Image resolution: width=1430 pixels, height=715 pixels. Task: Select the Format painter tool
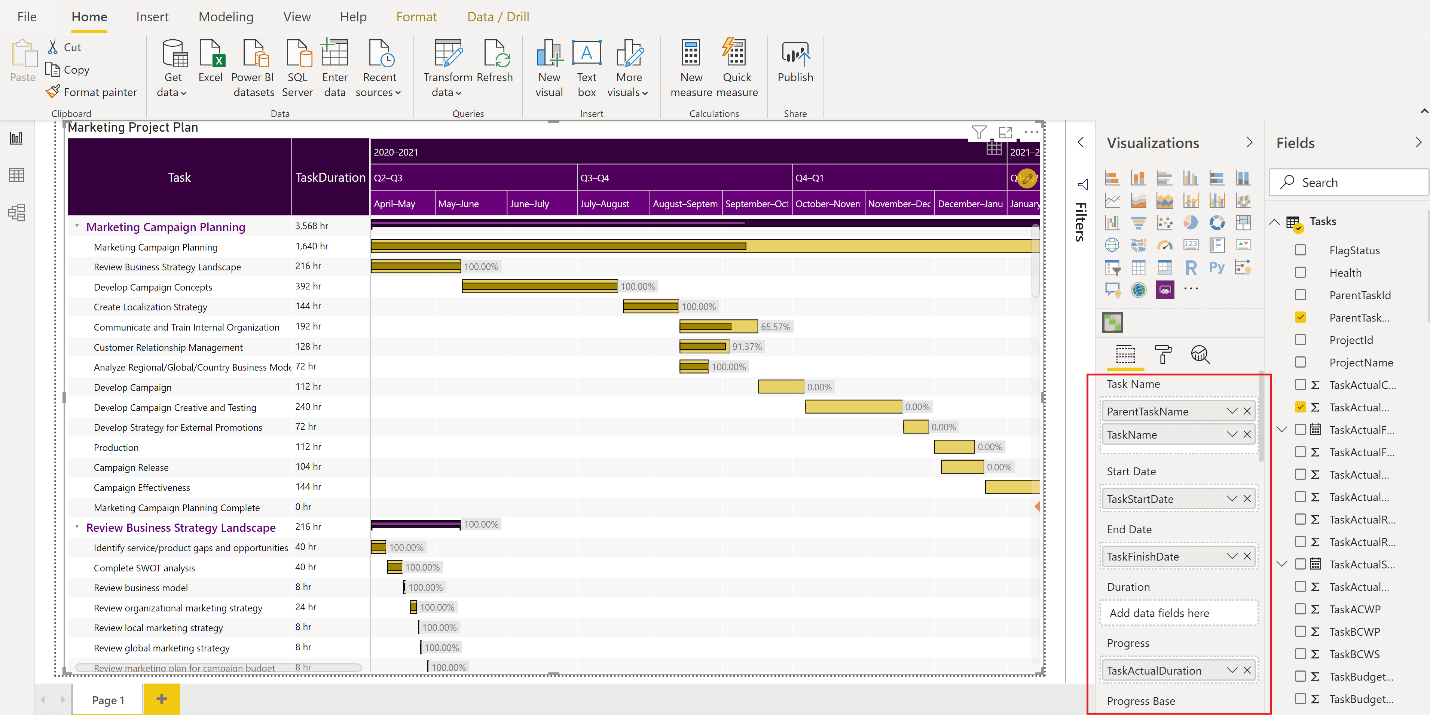pyautogui.click(x=92, y=92)
